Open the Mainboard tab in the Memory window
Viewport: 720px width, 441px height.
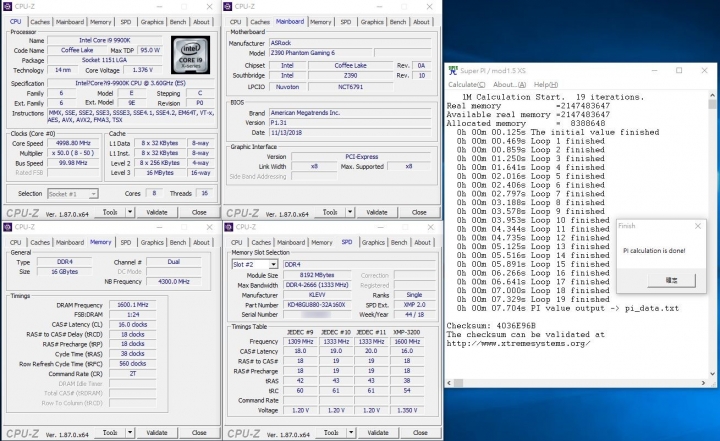click(x=70, y=242)
